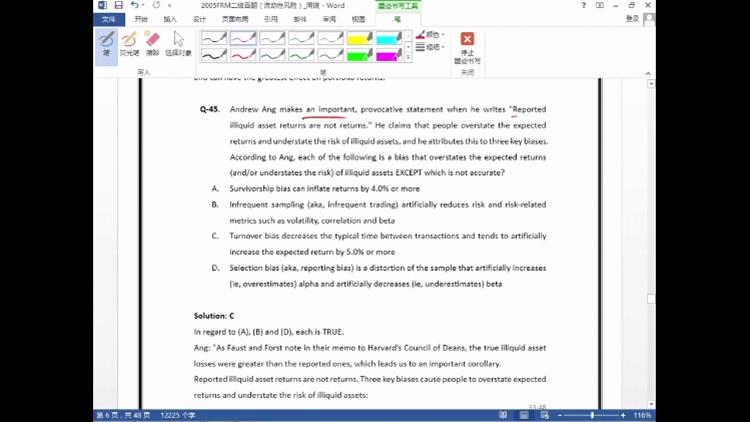Select the 荧光笔 highlighter tool

[x=129, y=45]
